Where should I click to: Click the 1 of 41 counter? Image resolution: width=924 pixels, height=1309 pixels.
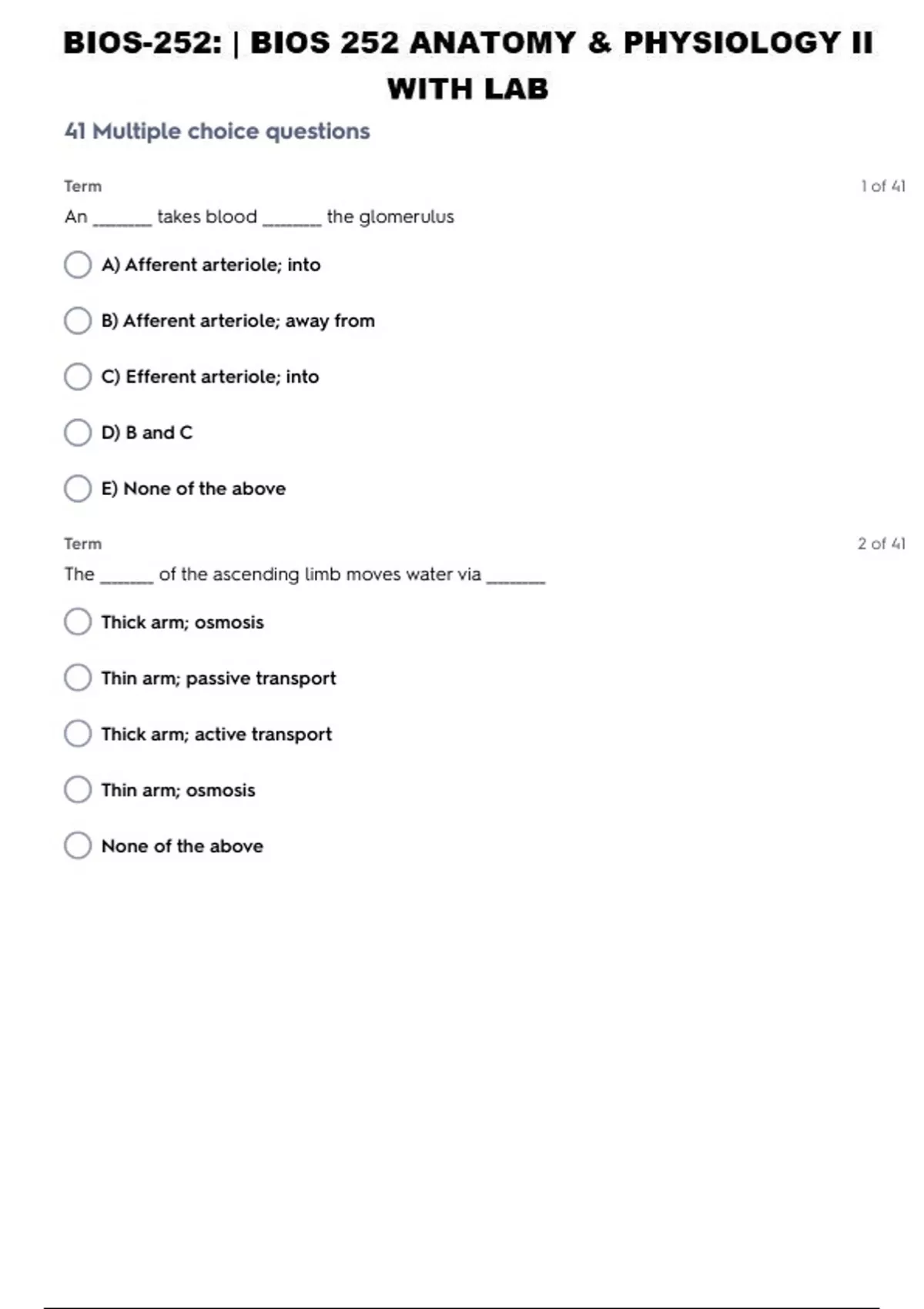(x=882, y=186)
